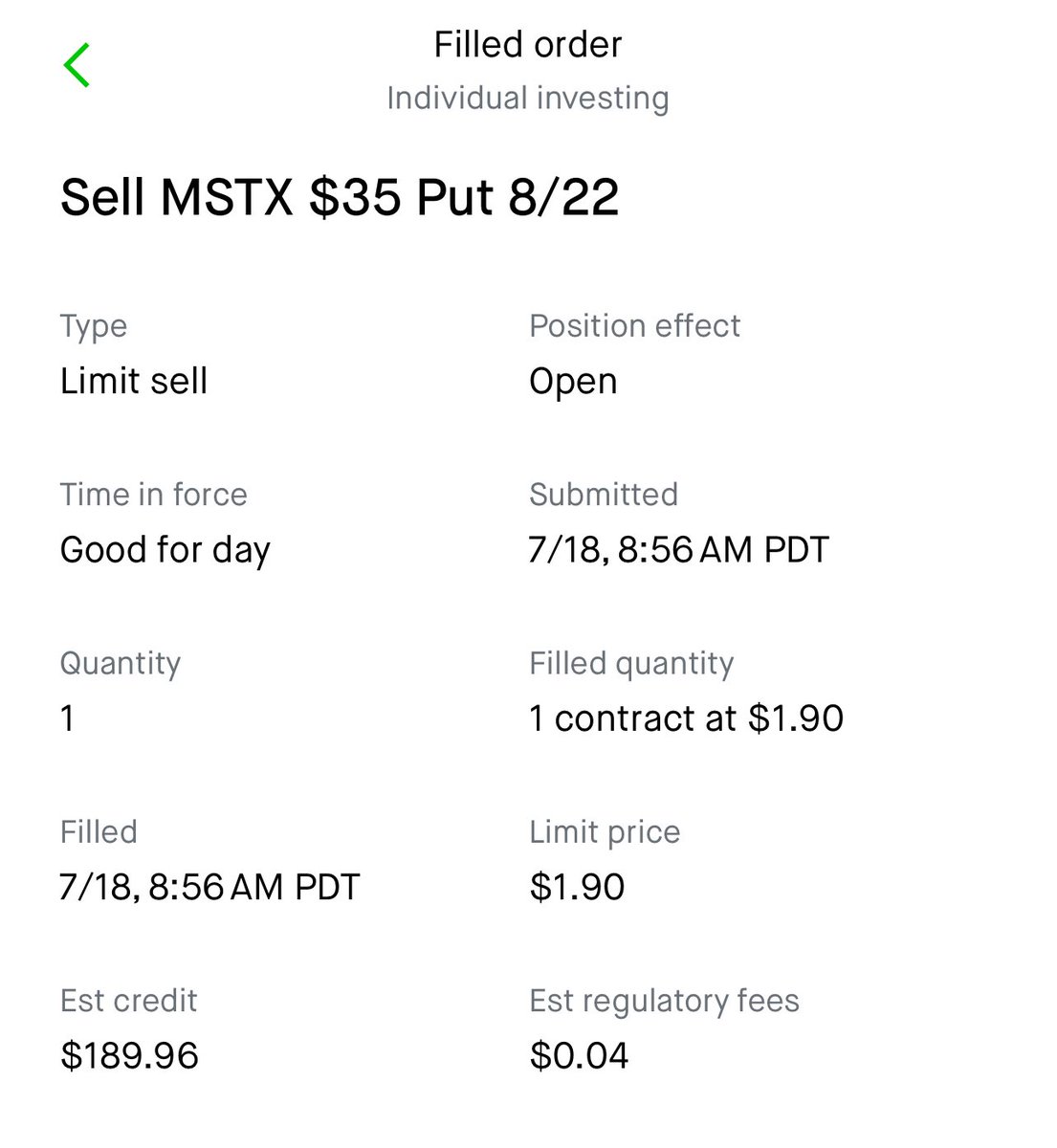
Task: Tap the Limit sell type value
Action: tap(134, 381)
